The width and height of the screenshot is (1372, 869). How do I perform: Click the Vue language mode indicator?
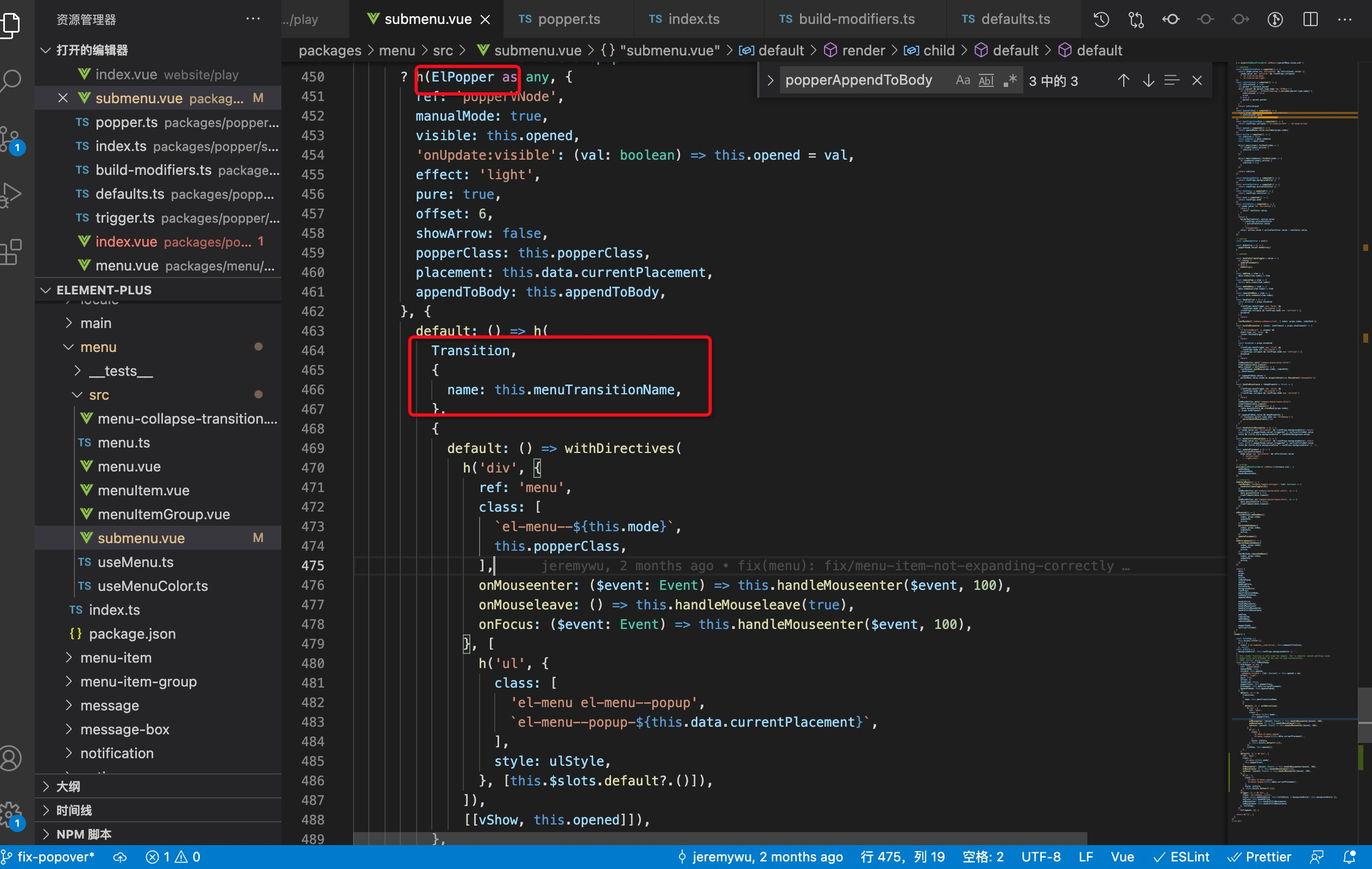pos(1122,857)
